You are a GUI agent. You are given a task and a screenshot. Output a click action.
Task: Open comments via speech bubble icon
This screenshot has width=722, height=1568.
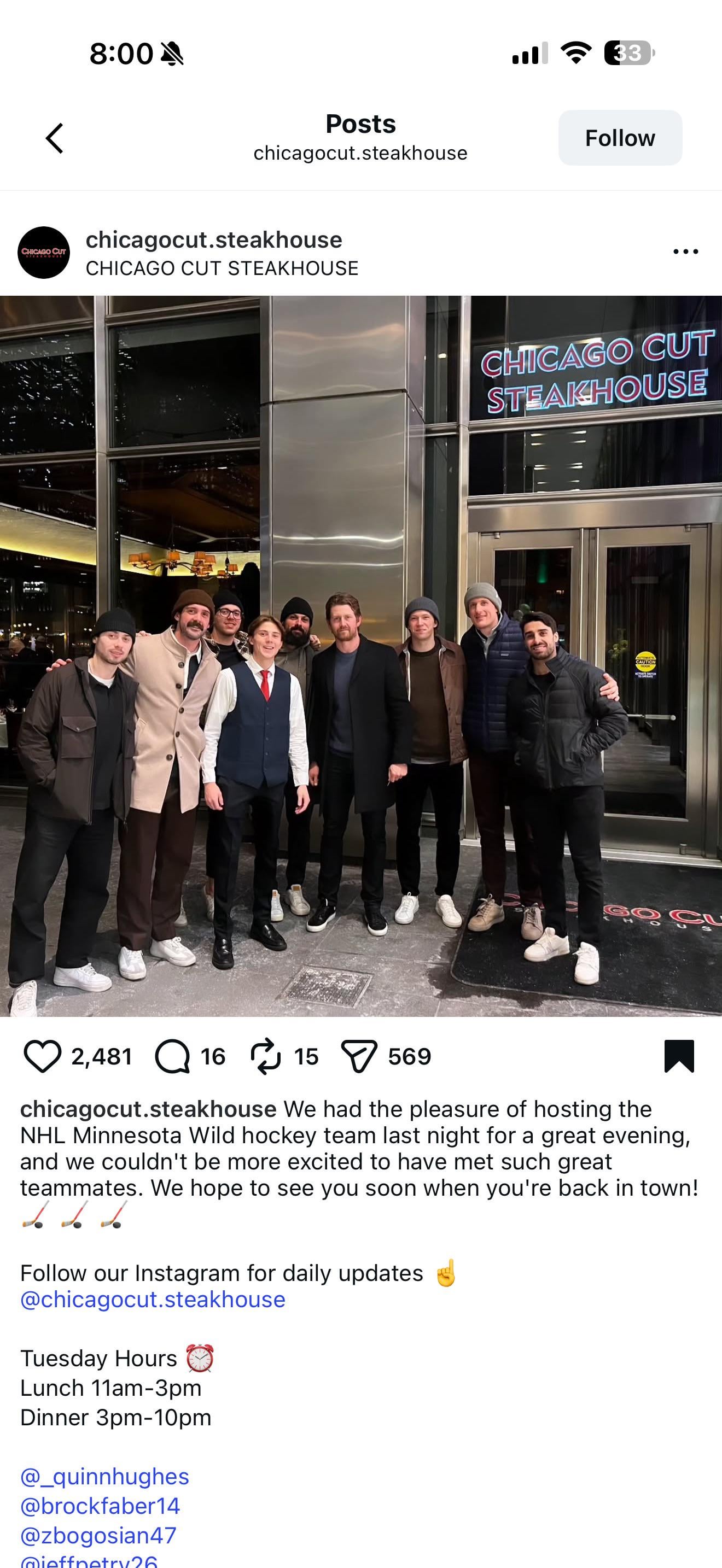click(172, 1056)
